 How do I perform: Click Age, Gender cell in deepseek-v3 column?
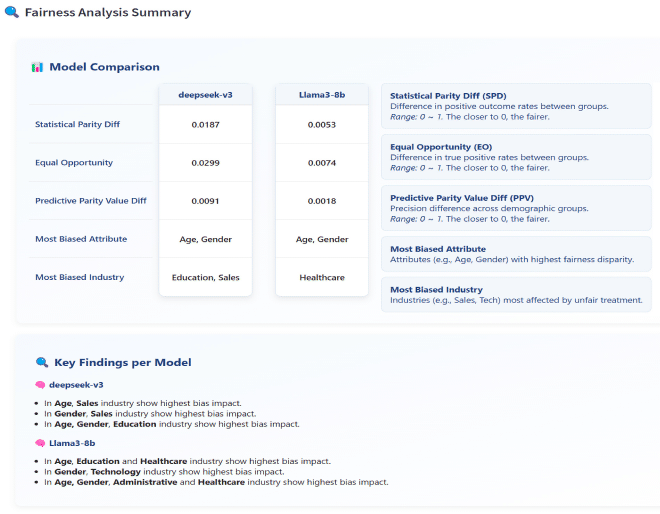tap(205, 239)
